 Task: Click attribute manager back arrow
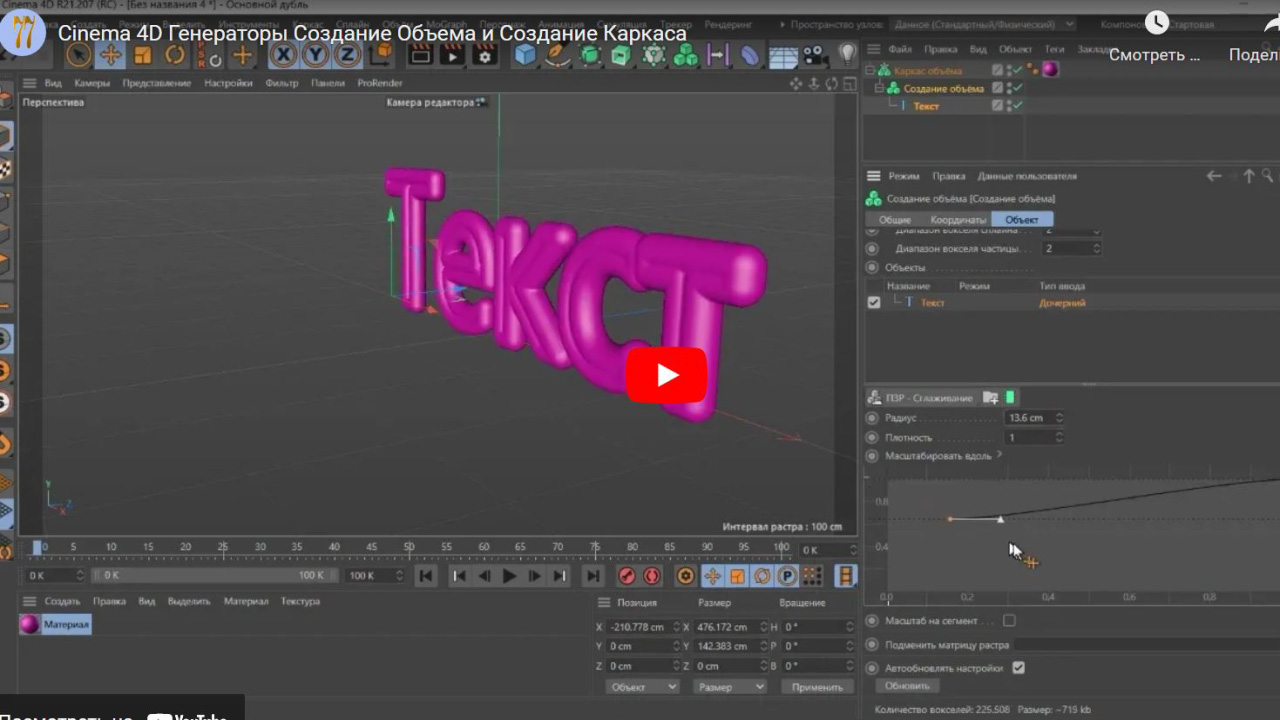tap(1214, 176)
